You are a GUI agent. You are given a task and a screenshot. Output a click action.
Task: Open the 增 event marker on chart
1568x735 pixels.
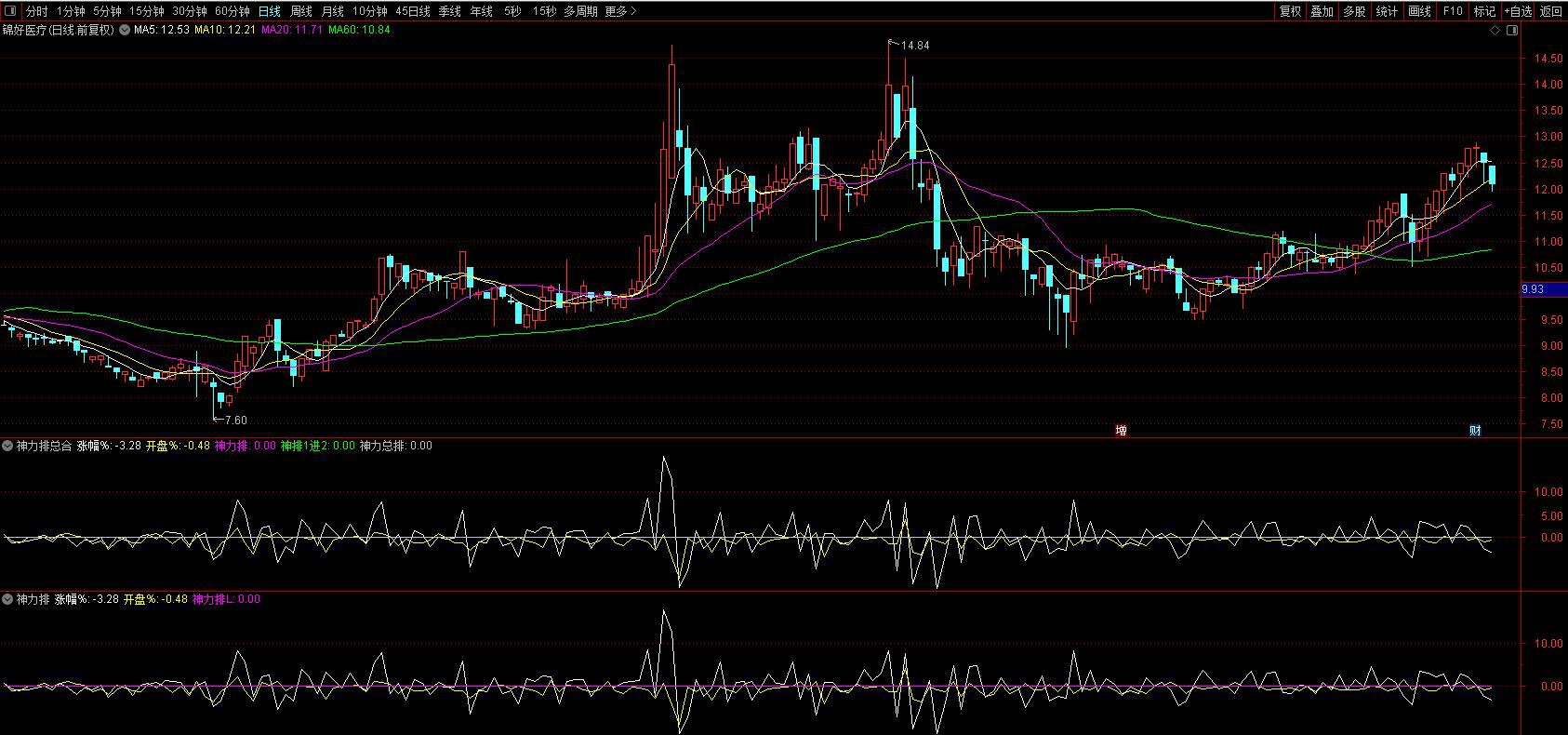1122,430
